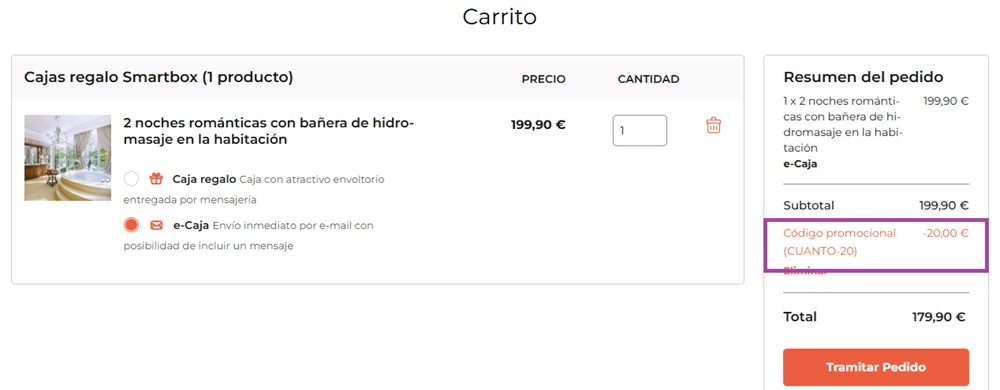The image size is (1000, 390).
Task: Click the Tramitar Pedido button
Action: click(x=876, y=367)
